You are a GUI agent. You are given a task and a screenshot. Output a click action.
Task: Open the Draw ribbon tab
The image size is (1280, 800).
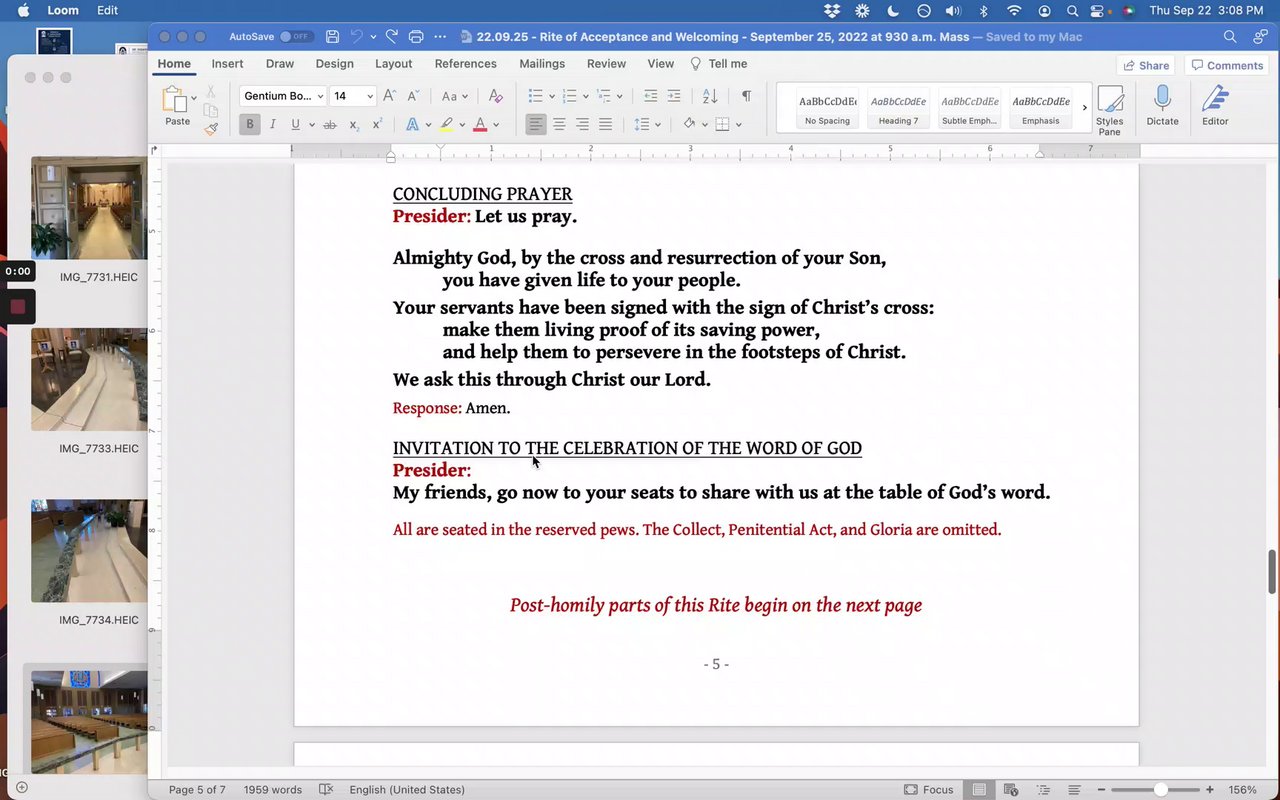point(280,63)
